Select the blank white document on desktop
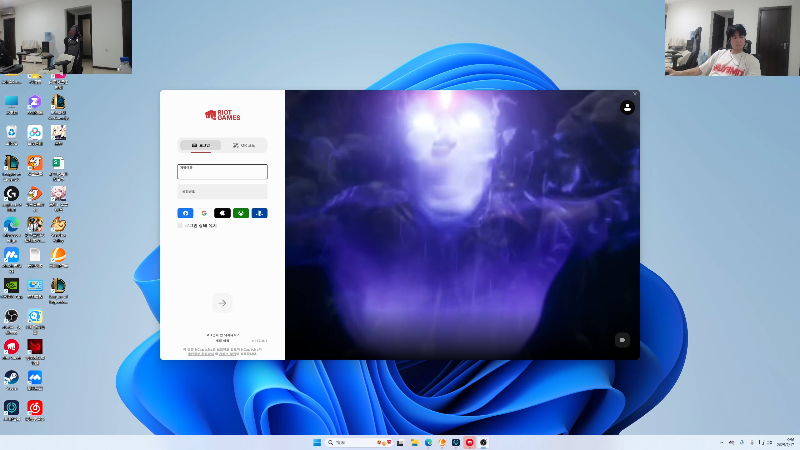The image size is (800, 450). click(35, 258)
